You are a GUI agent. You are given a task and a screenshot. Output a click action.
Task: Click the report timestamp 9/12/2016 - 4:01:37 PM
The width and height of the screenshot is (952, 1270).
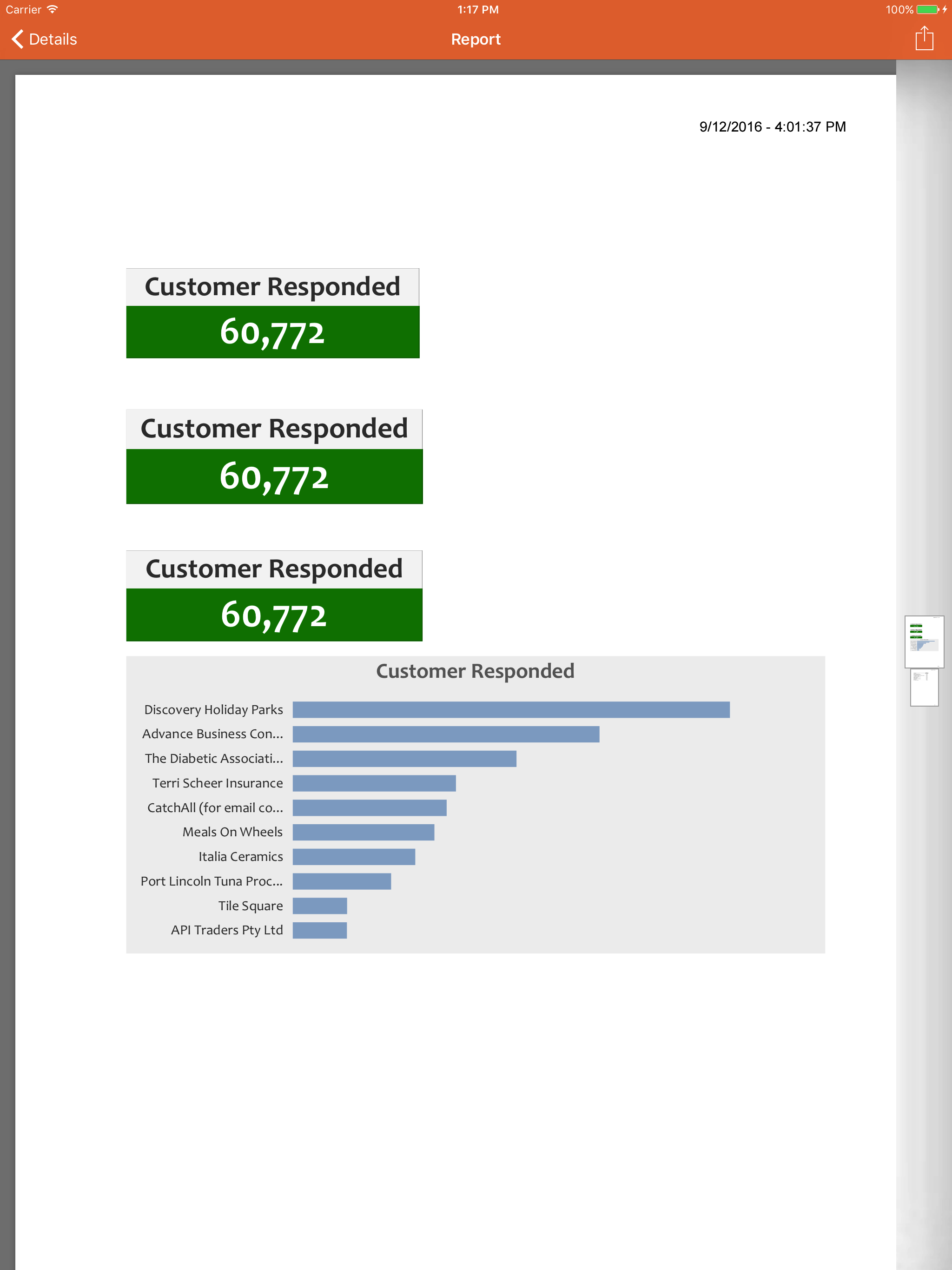(x=772, y=126)
